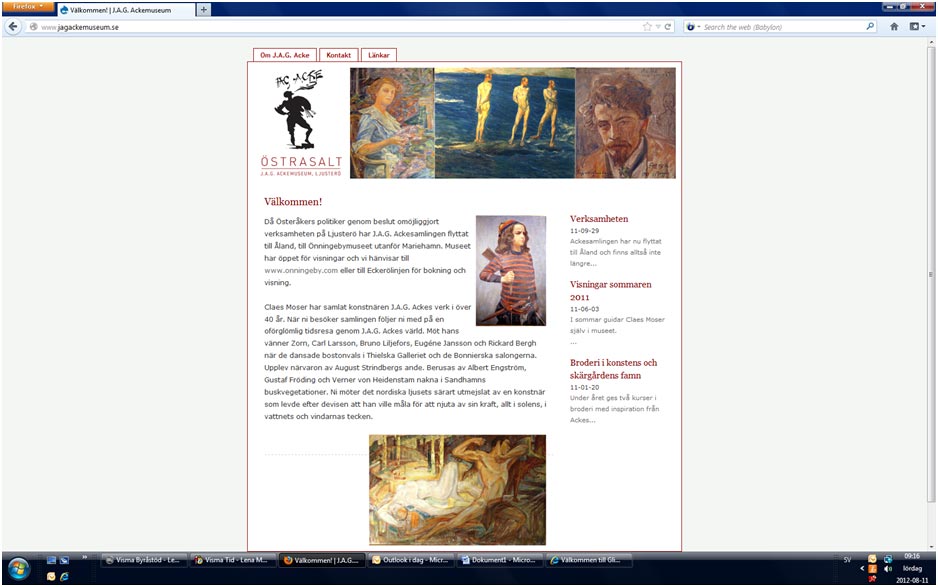Click the Välkommen! J.A.G. Firefox taskbar button
938x587 pixels.
[322, 560]
